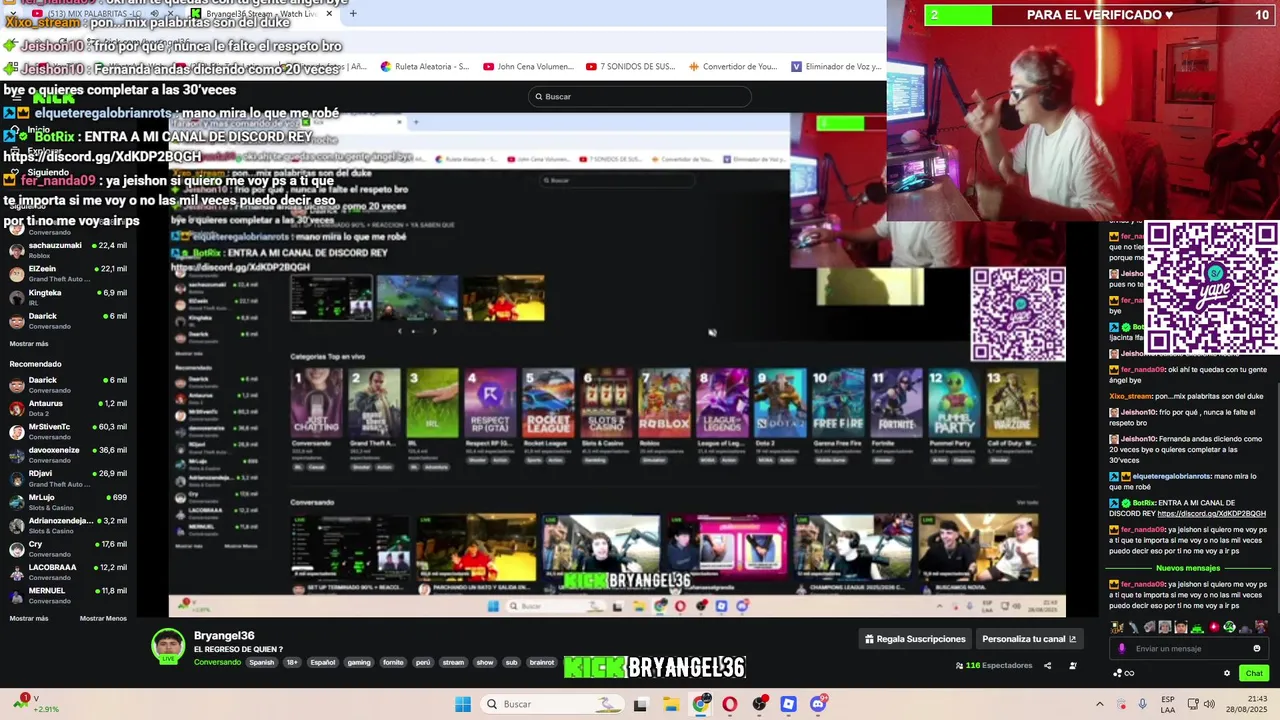Open Cry recommended channel
This screenshot has height=720, width=1280.
[70, 549]
